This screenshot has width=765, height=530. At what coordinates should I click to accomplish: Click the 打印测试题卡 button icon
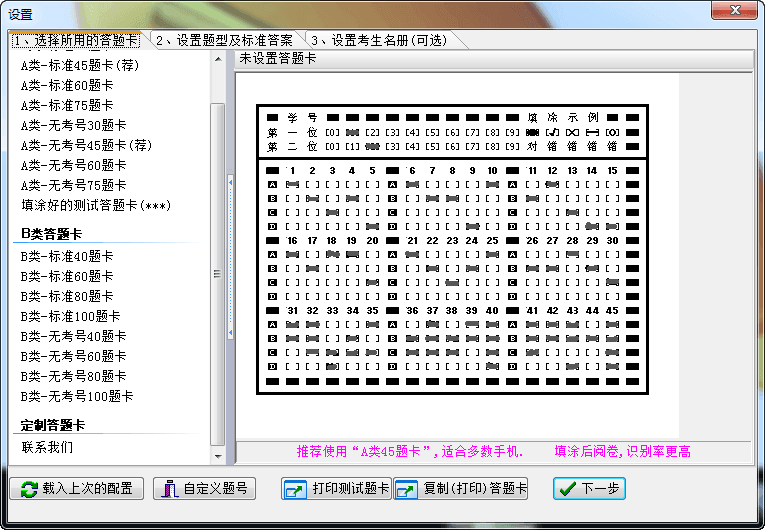pos(296,489)
